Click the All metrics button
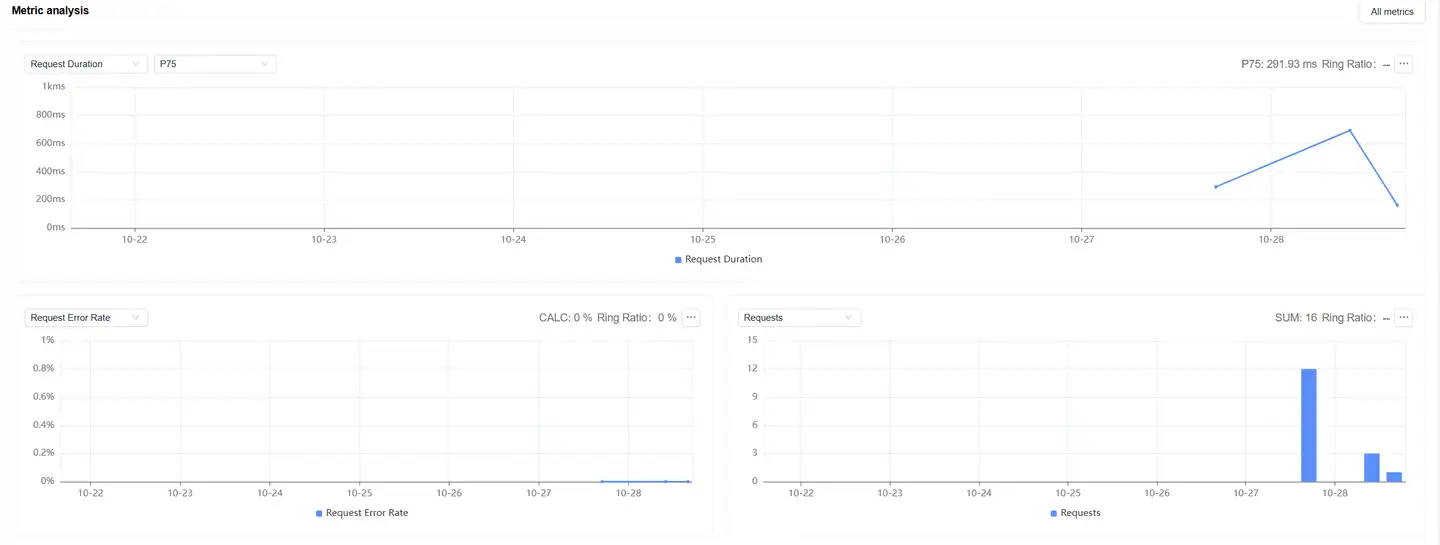 [1391, 12]
